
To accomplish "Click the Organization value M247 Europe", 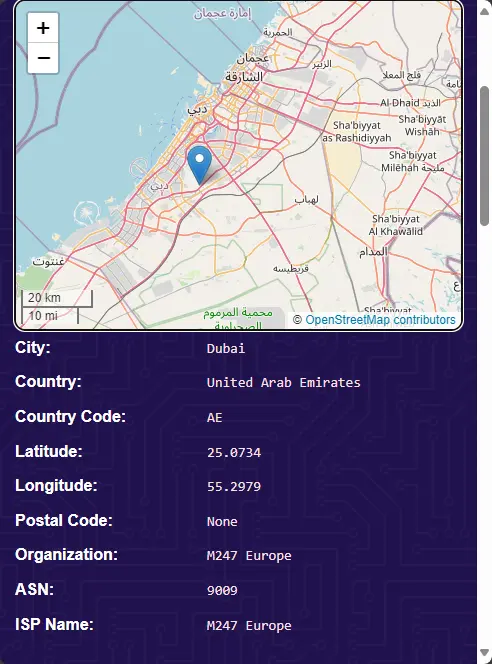I will tap(249, 556).
